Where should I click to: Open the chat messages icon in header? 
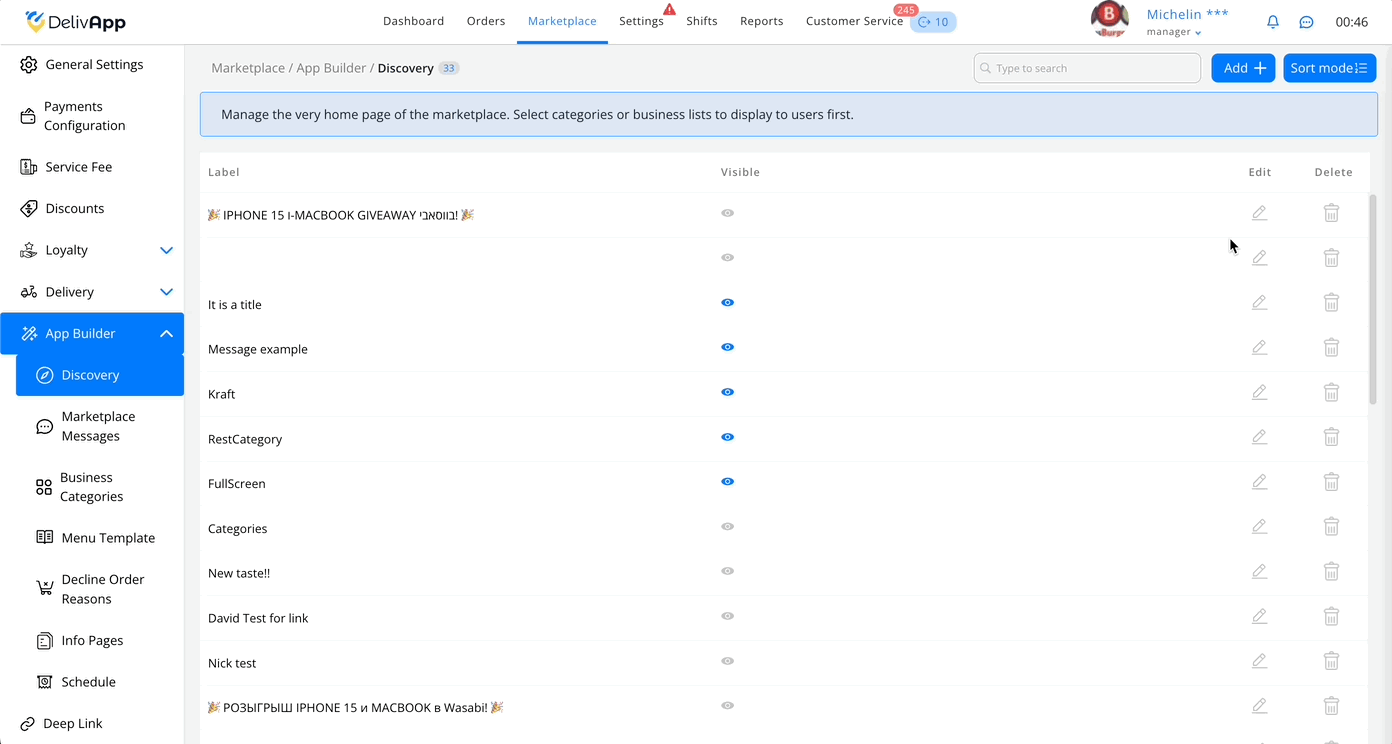[x=1306, y=22]
